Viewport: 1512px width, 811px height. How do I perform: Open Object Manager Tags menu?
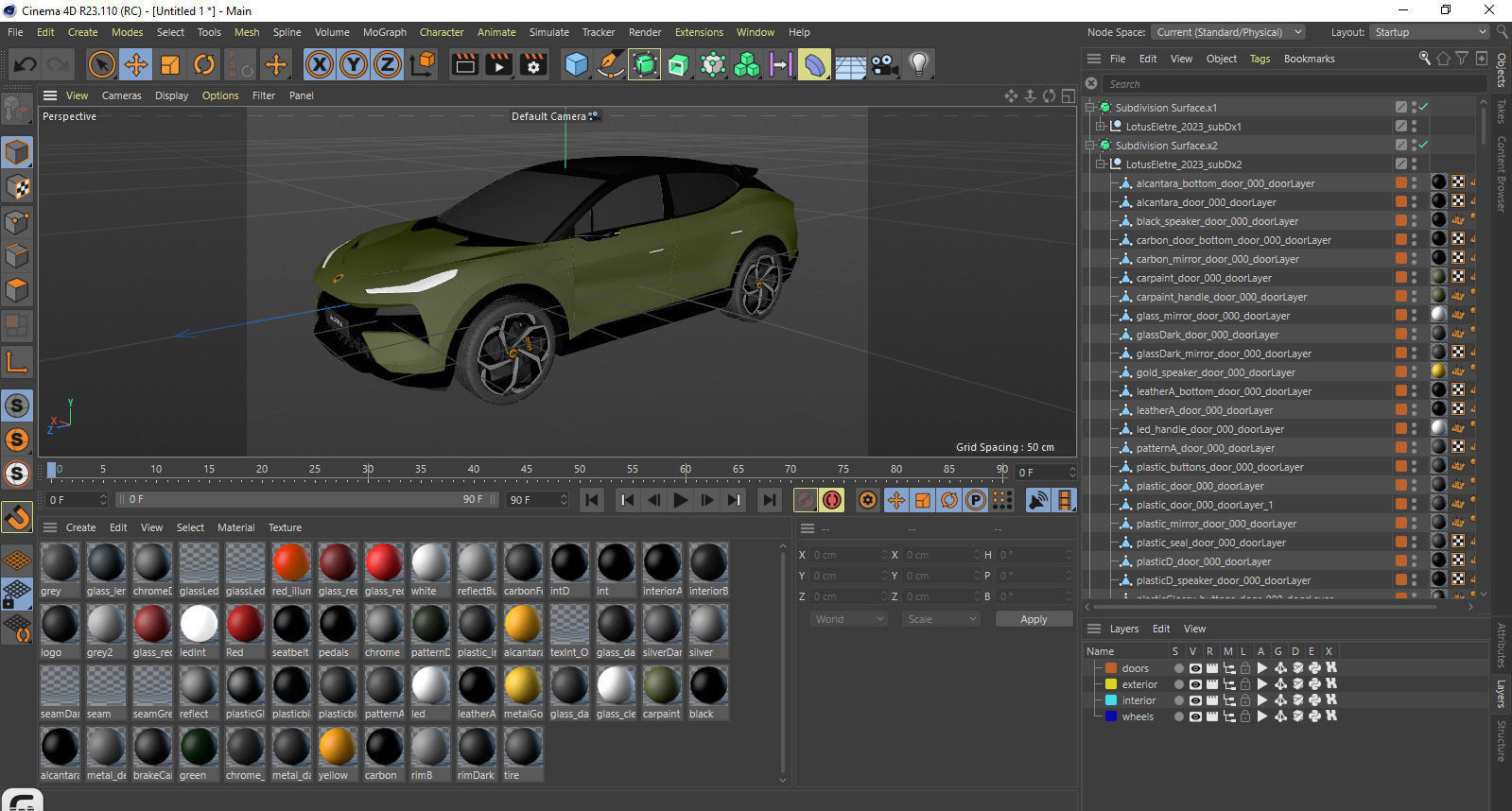(1260, 59)
